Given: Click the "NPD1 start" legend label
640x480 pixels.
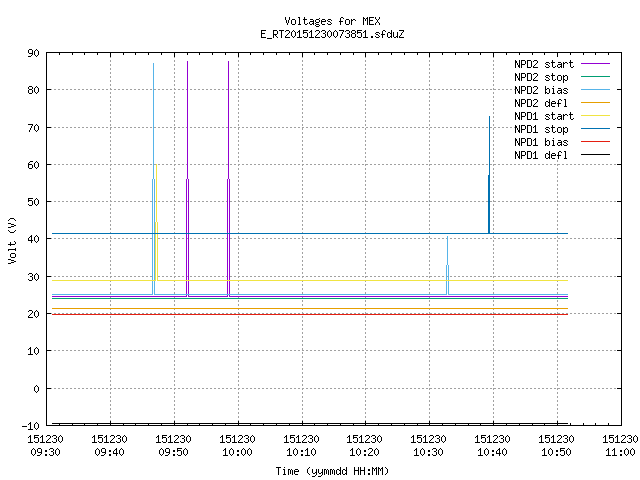Looking at the screenshot, I should coord(544,116).
